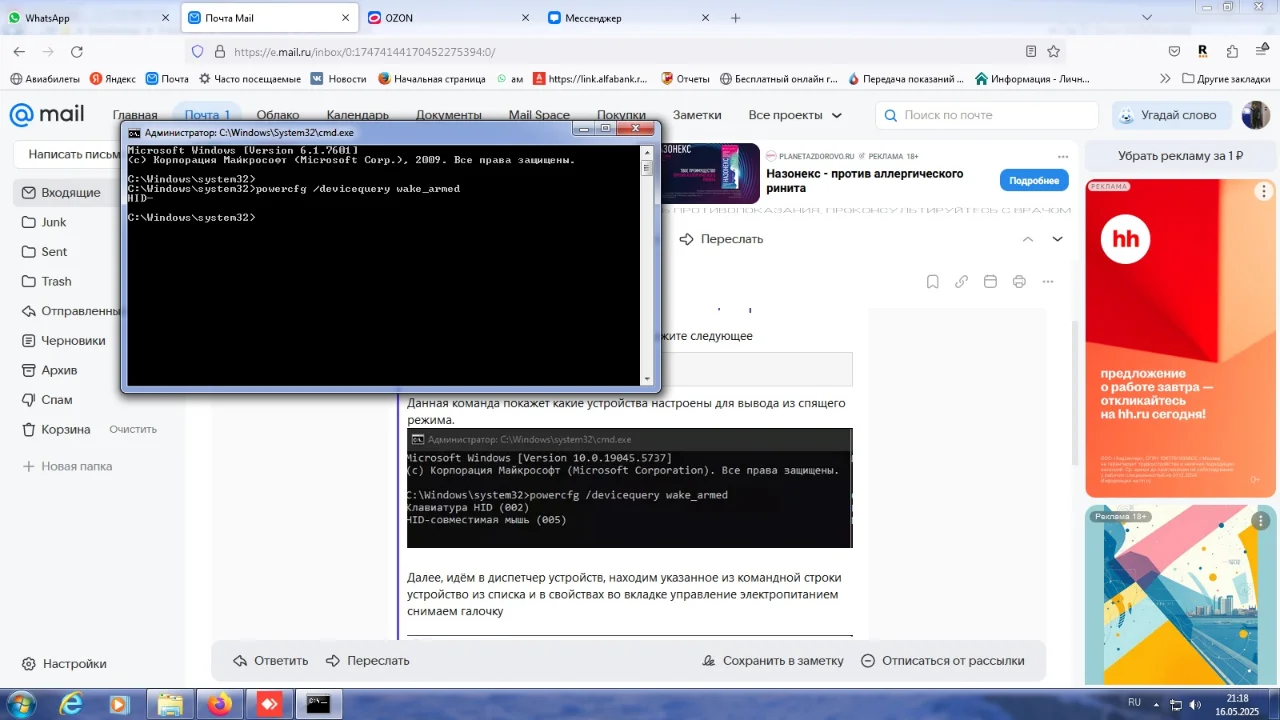Click Подробнее on the Назонекс ad
This screenshot has height=720, width=1280.
pos(1034,180)
